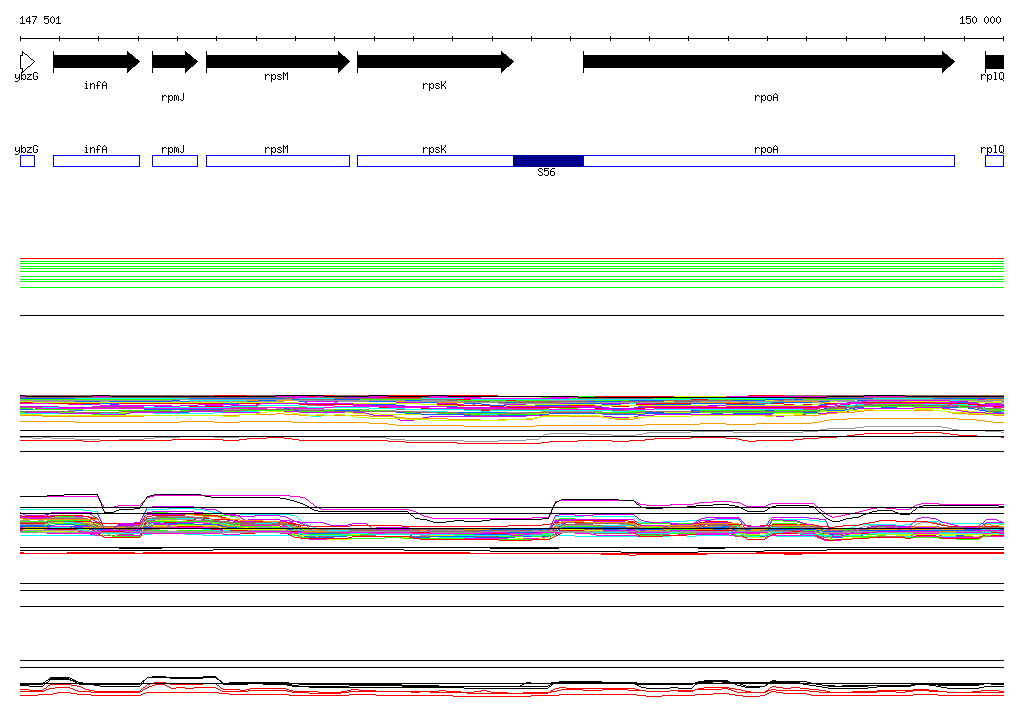Viewport: 1024px width, 714px height.
Task: Select the rpmJ black gene arrow
Action: coord(175,62)
